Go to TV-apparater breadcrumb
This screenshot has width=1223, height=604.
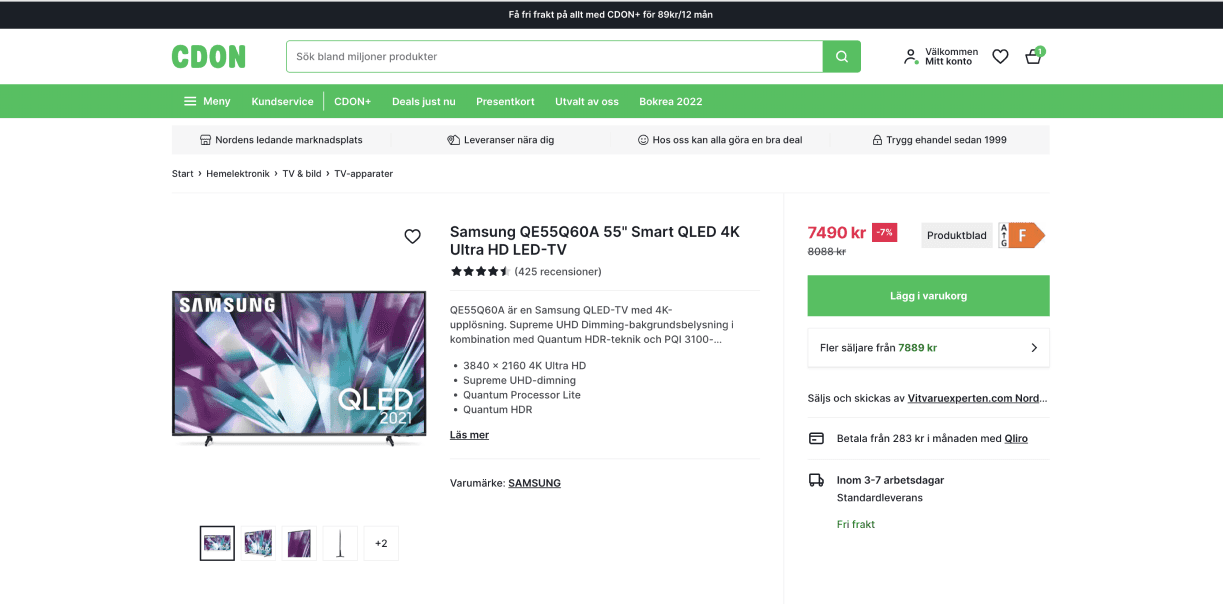[364, 174]
